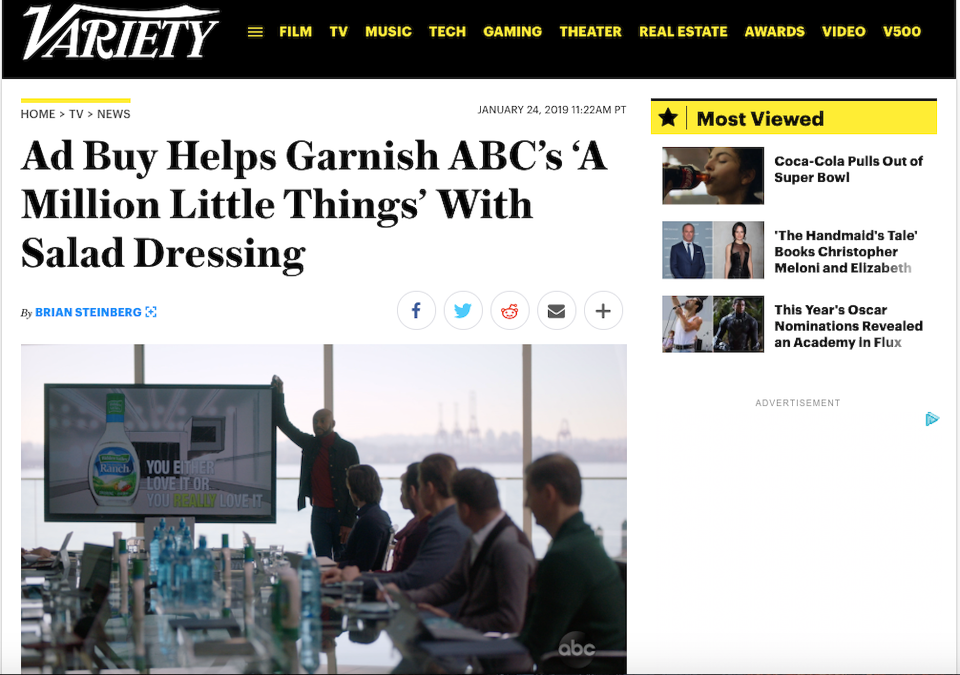Open Handmaid's Tale story thumbnail
The width and height of the screenshot is (960, 675).
713,250
